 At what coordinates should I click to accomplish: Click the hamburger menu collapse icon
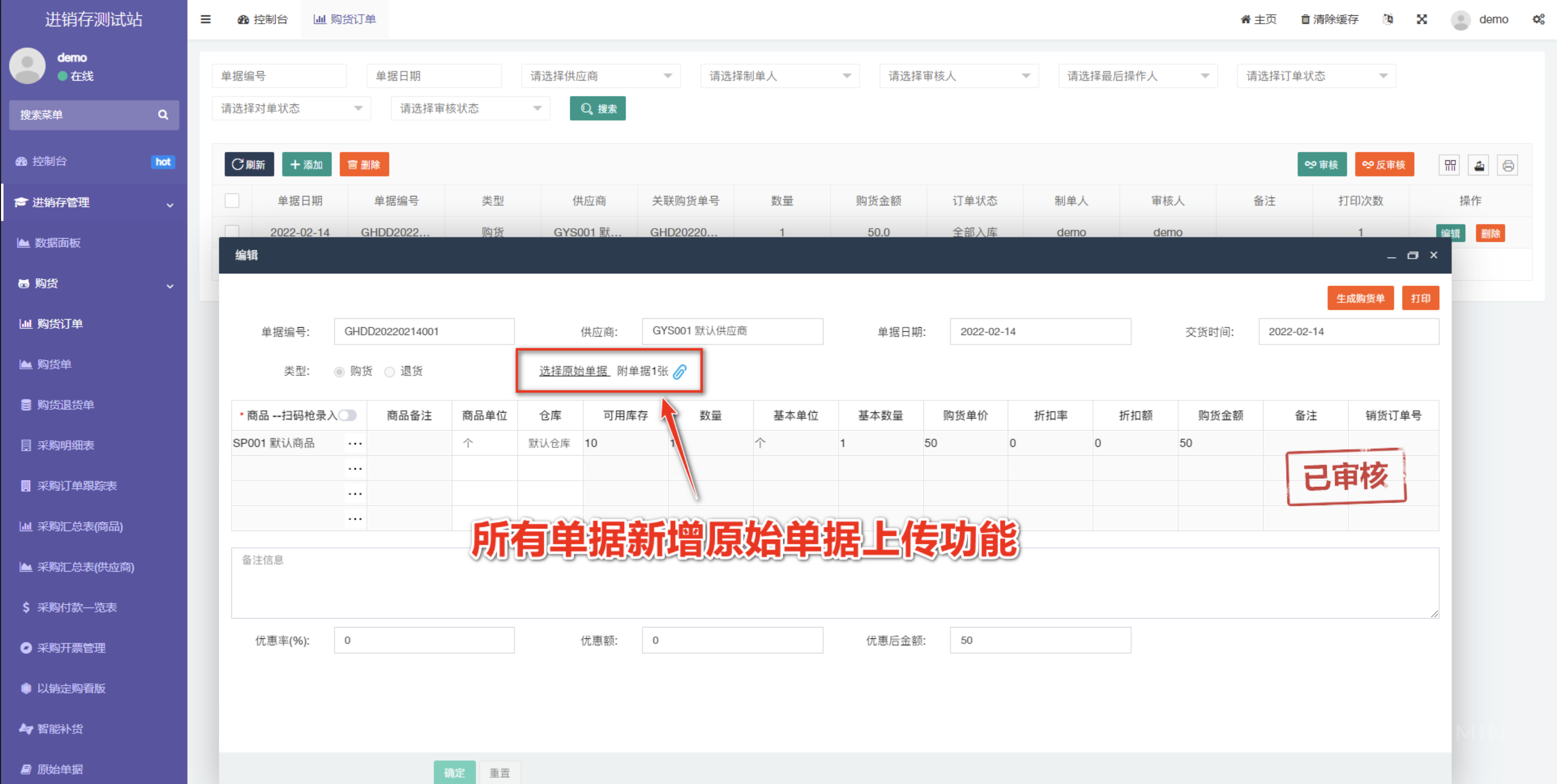(206, 19)
